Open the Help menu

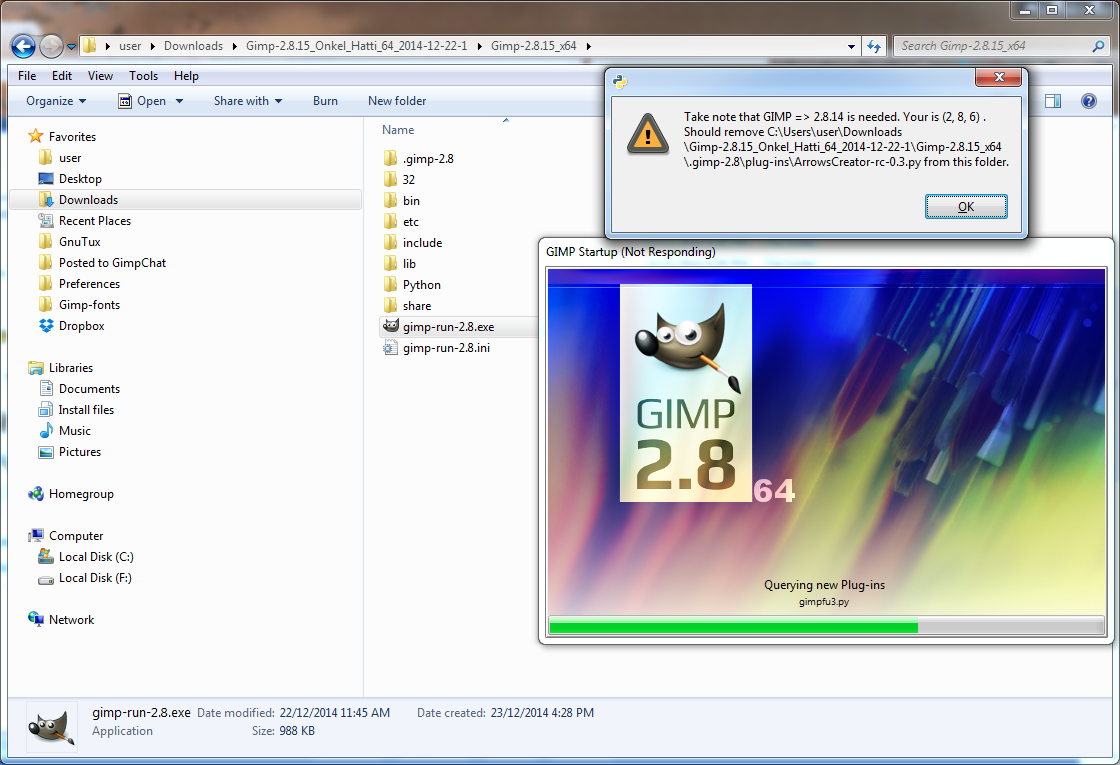(x=186, y=76)
